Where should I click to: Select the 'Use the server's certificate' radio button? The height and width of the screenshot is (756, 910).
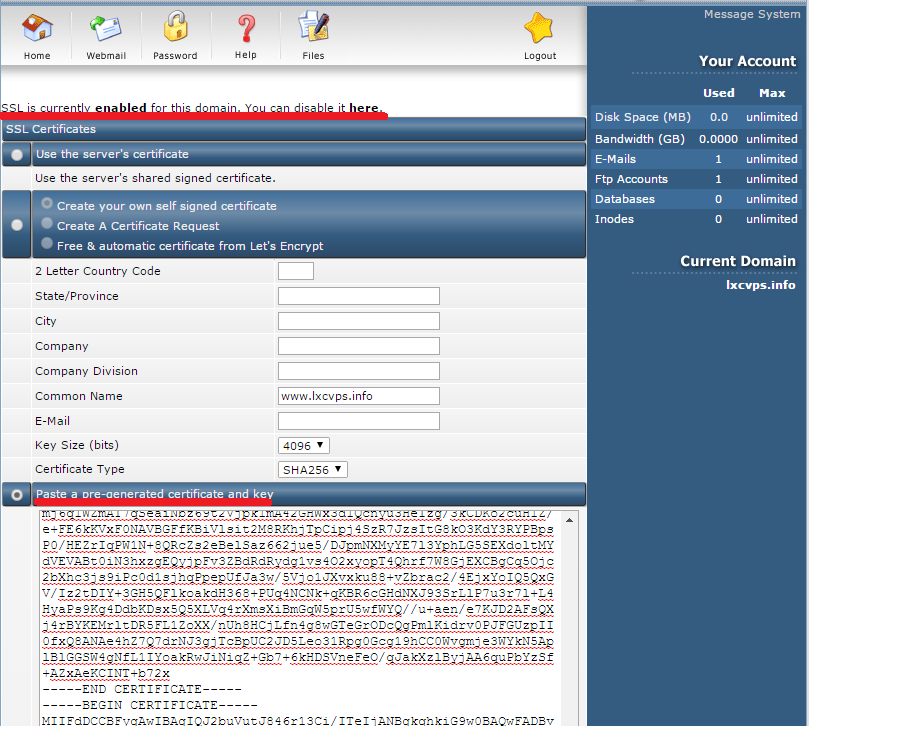16,155
